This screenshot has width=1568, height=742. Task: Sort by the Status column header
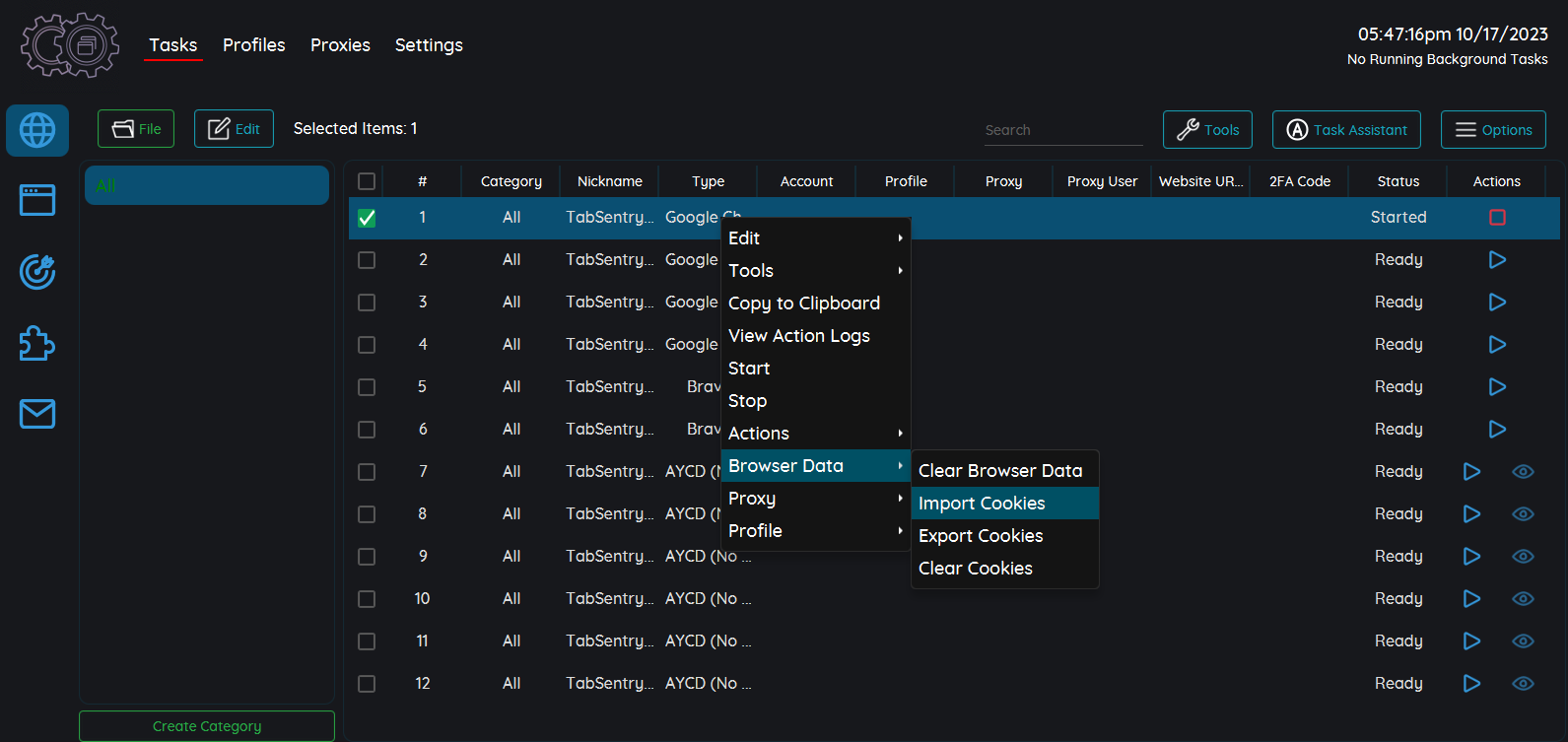[1398, 181]
